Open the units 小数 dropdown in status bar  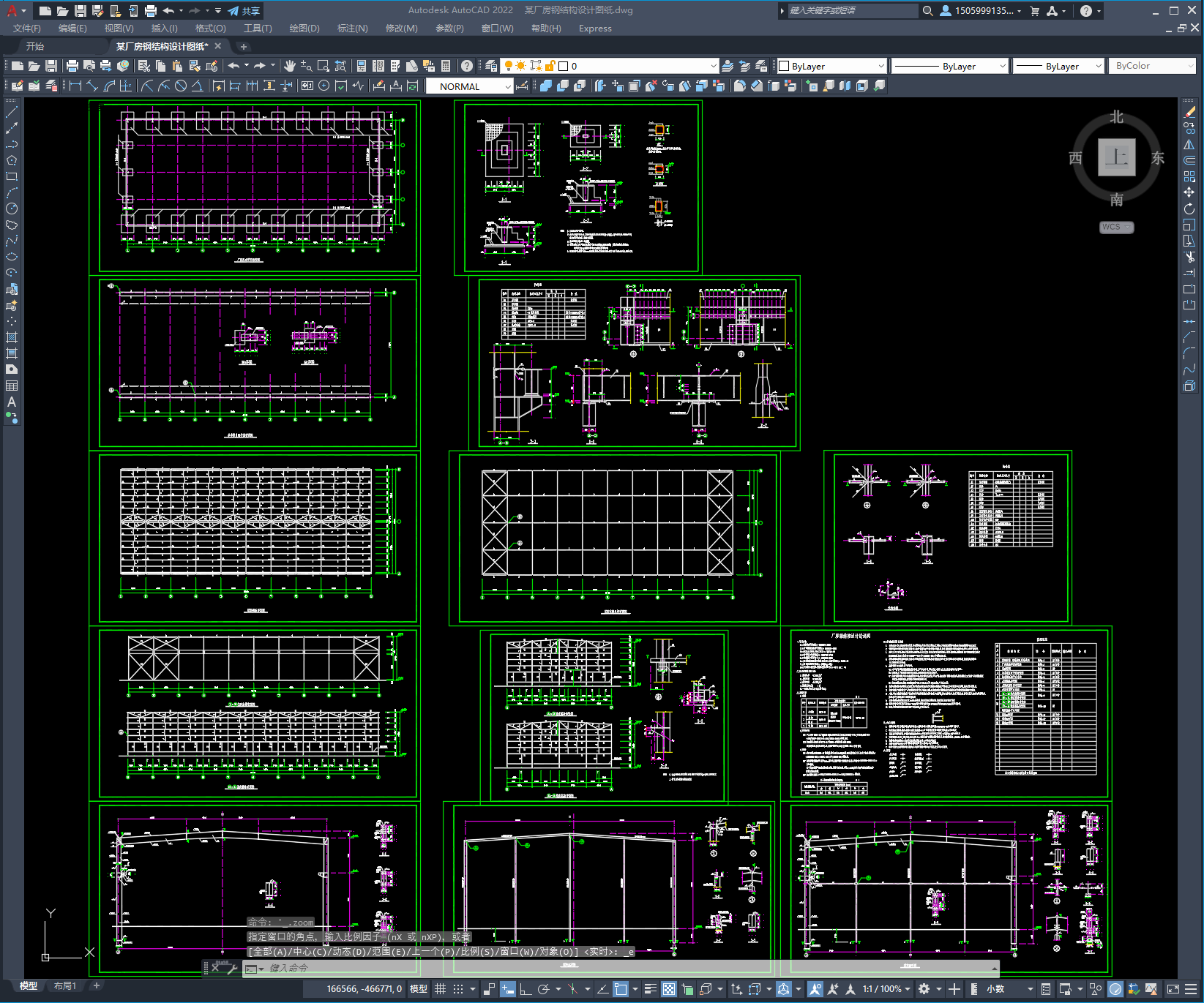[1009, 989]
